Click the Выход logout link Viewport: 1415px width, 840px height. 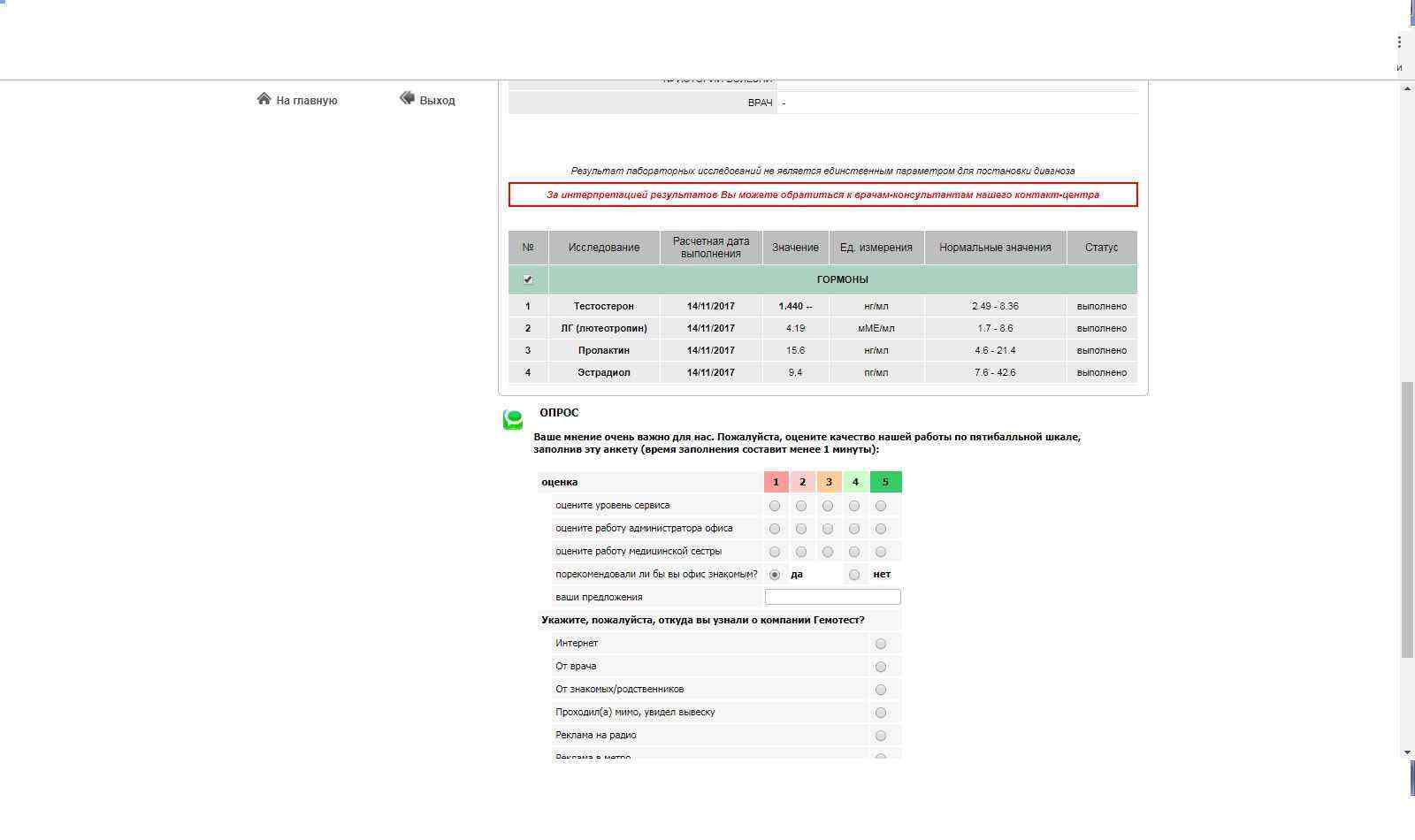click(437, 101)
